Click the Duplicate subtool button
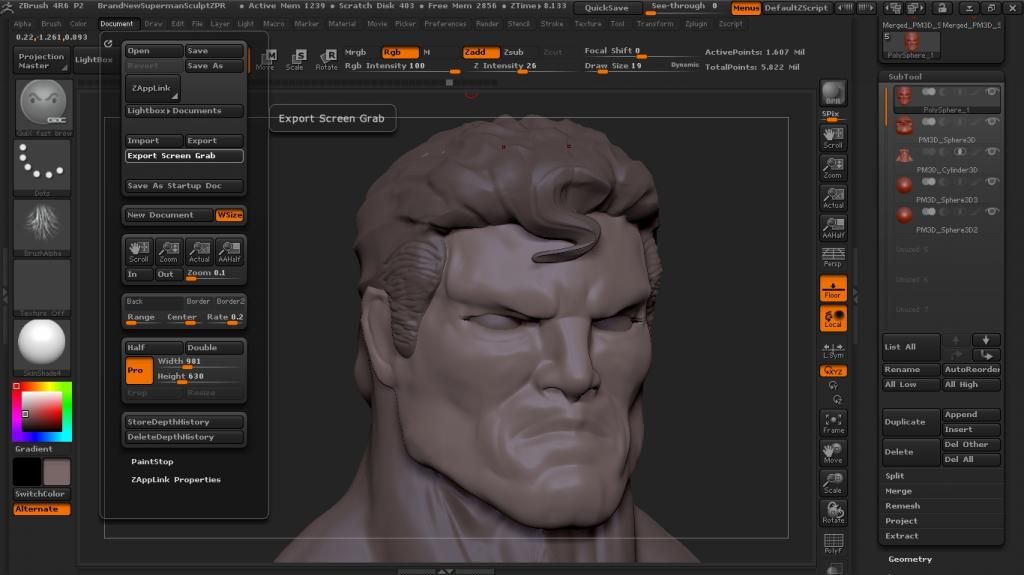This screenshot has width=1024, height=575. (911, 422)
